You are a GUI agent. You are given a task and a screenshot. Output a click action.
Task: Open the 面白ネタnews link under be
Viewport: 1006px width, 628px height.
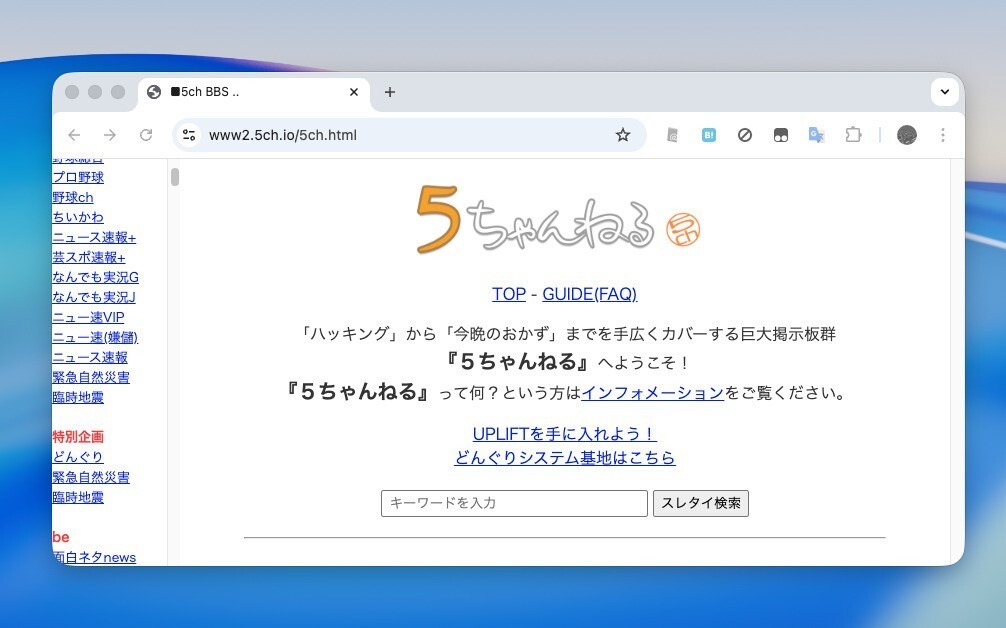[94, 557]
